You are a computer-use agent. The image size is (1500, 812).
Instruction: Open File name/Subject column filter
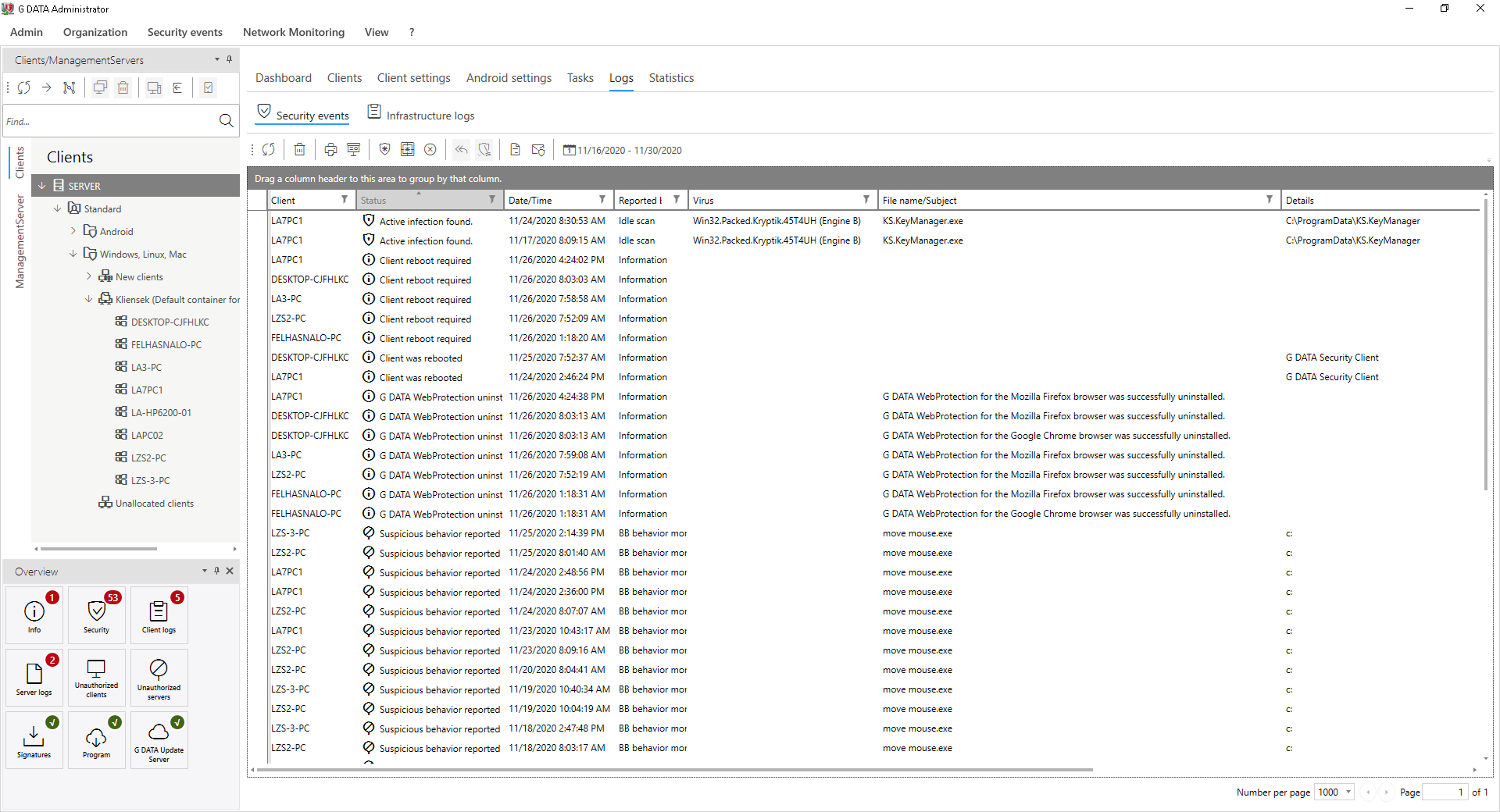click(x=1270, y=200)
